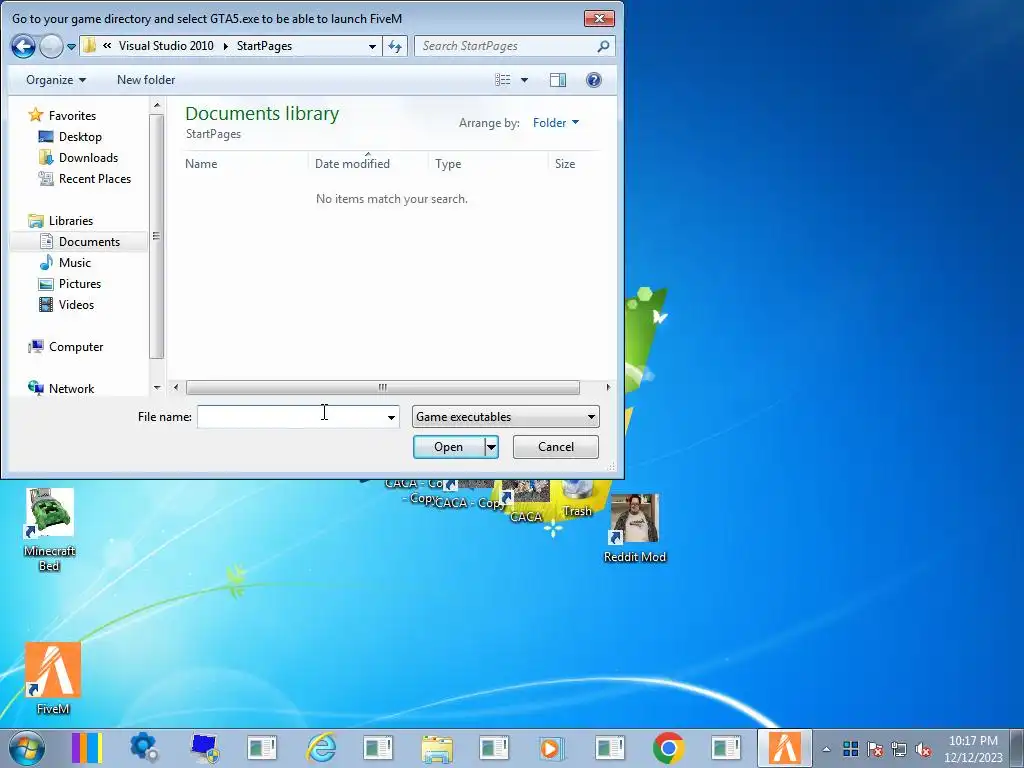The image size is (1024, 768).
Task: Open the Organize menu
Action: [56, 80]
